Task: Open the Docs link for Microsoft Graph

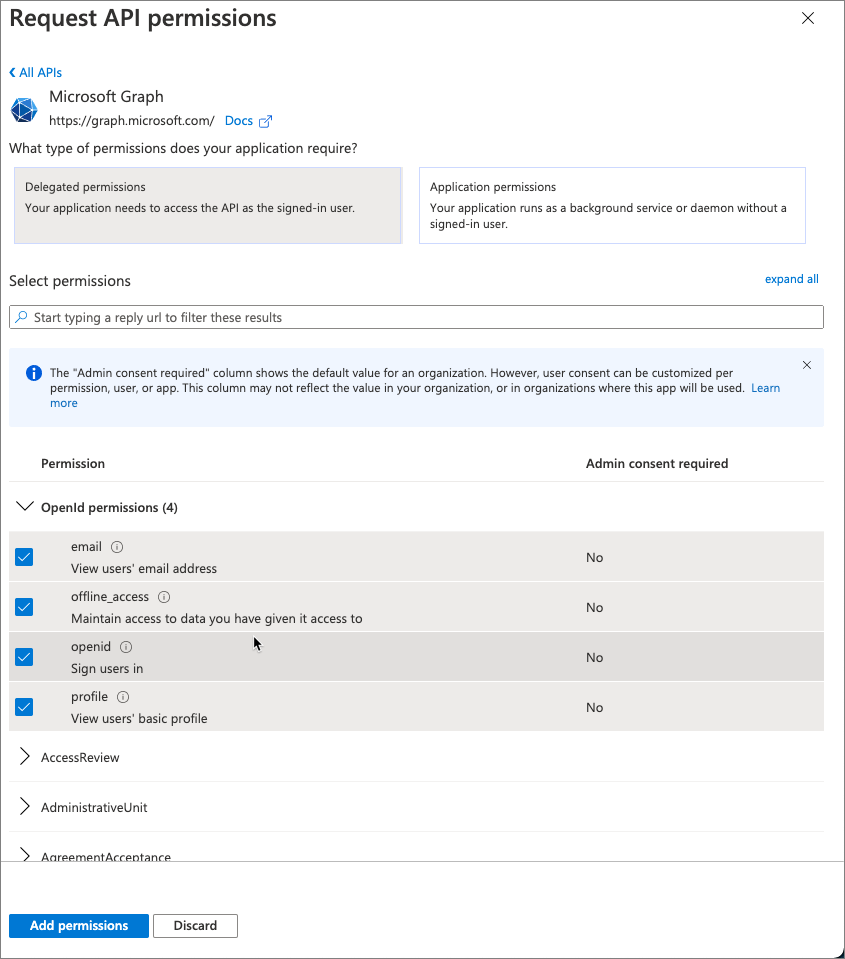Action: click(238, 121)
